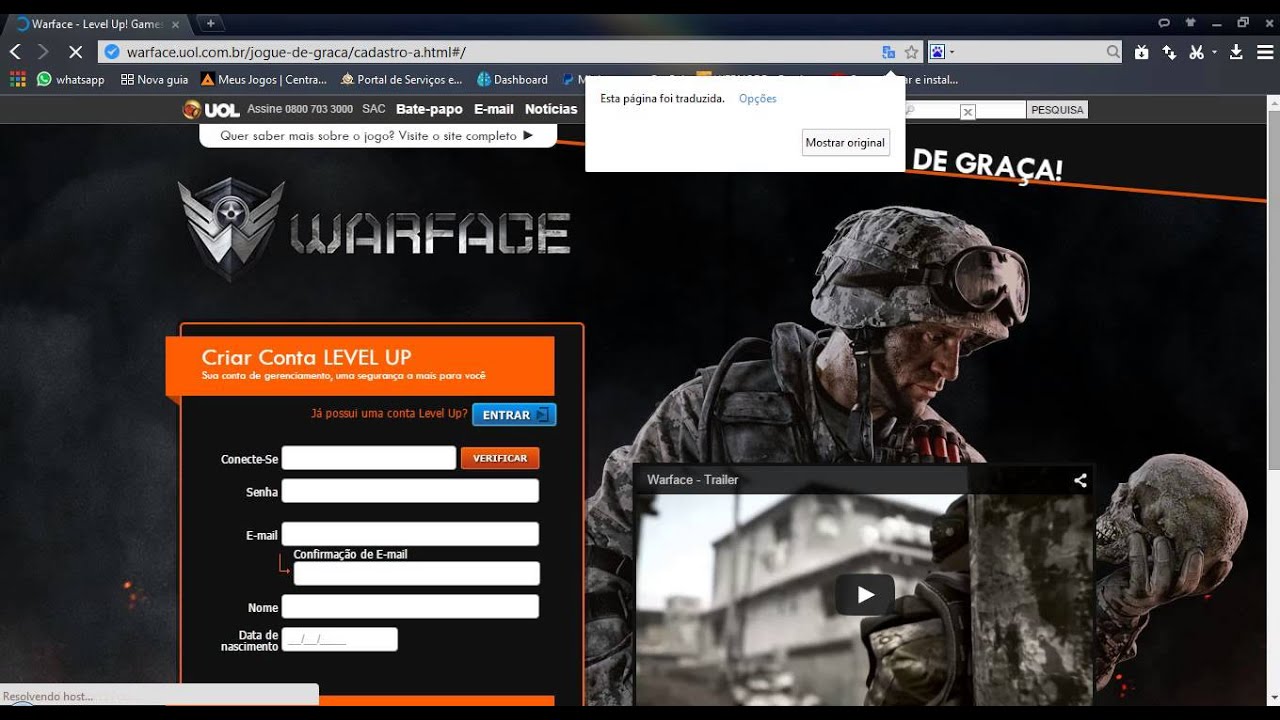Click the share icon on trailer video

(1080, 480)
